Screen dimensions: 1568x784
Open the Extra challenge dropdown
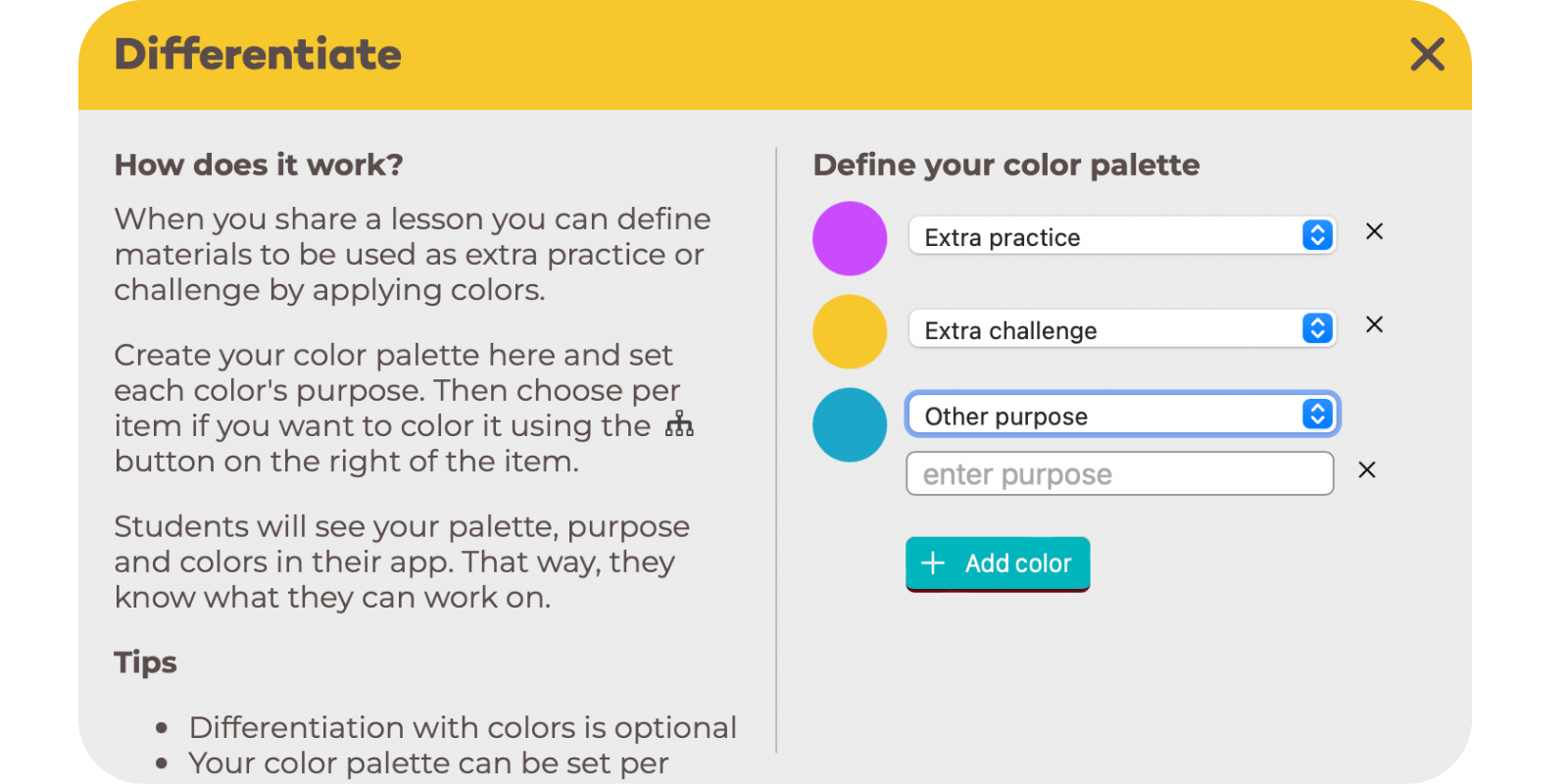pyautogui.click(x=1122, y=328)
